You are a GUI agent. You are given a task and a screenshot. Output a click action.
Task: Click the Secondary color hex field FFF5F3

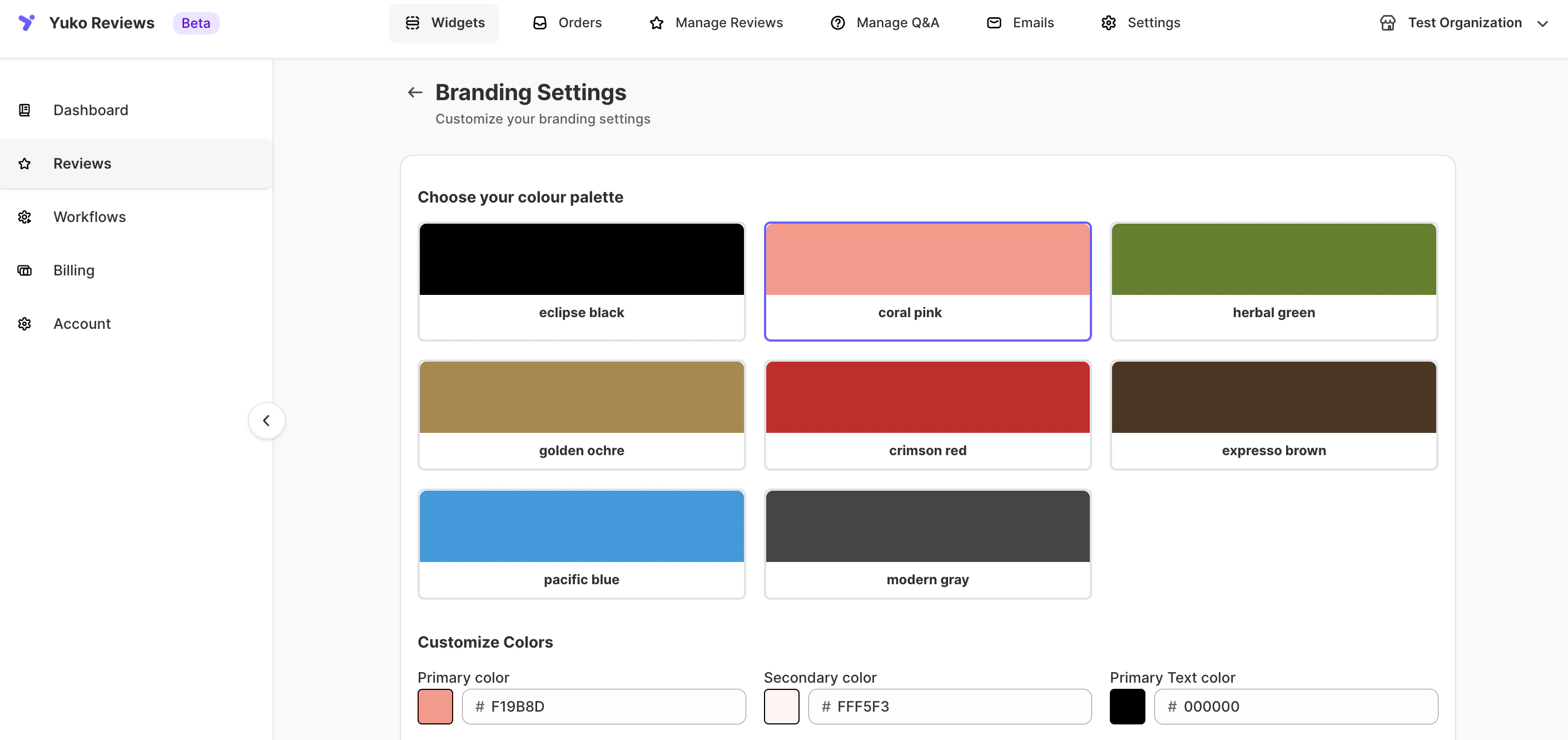(x=950, y=706)
